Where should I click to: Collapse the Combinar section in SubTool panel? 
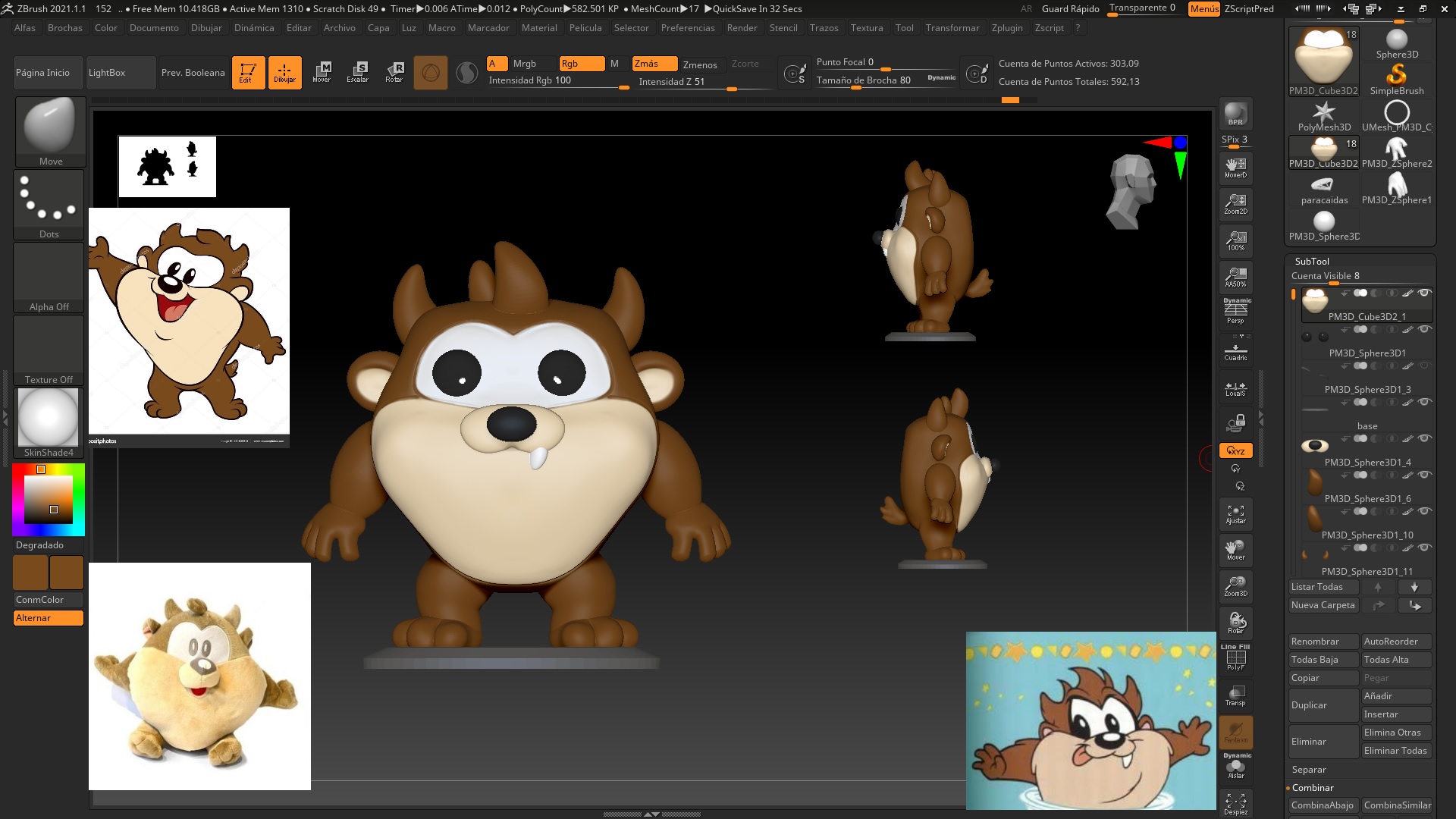(x=1311, y=788)
